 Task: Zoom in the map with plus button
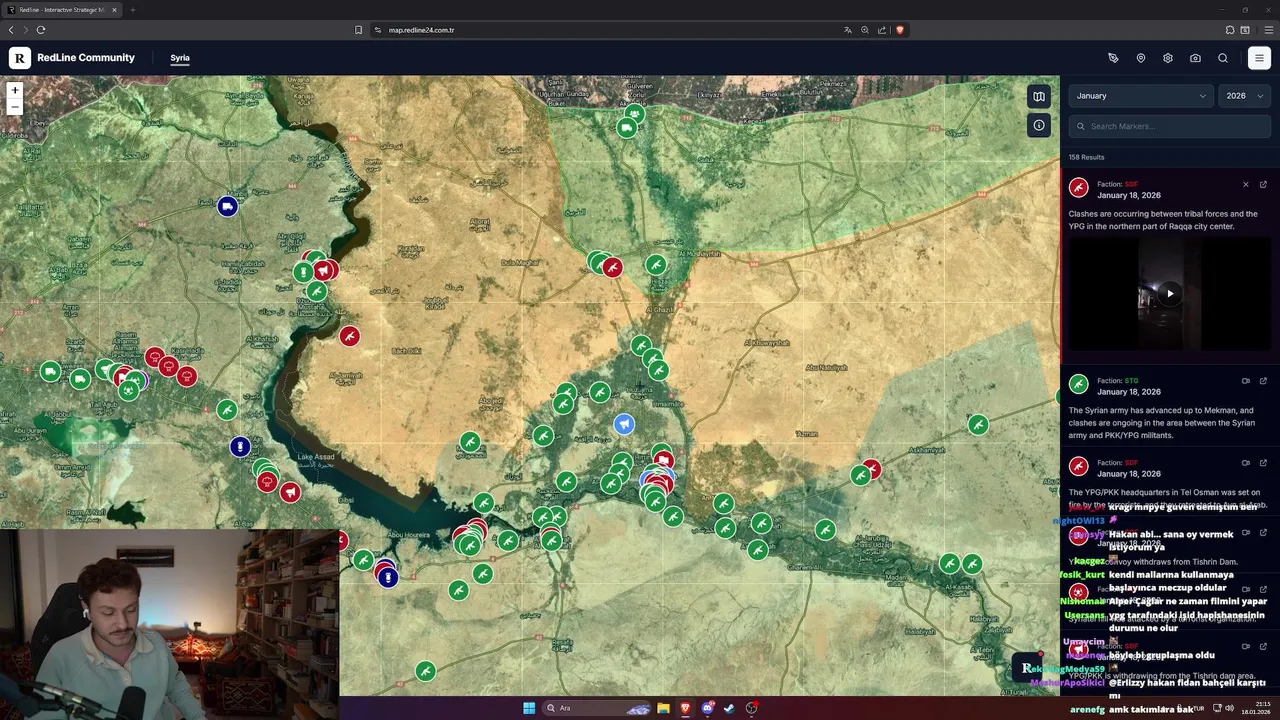[15, 90]
